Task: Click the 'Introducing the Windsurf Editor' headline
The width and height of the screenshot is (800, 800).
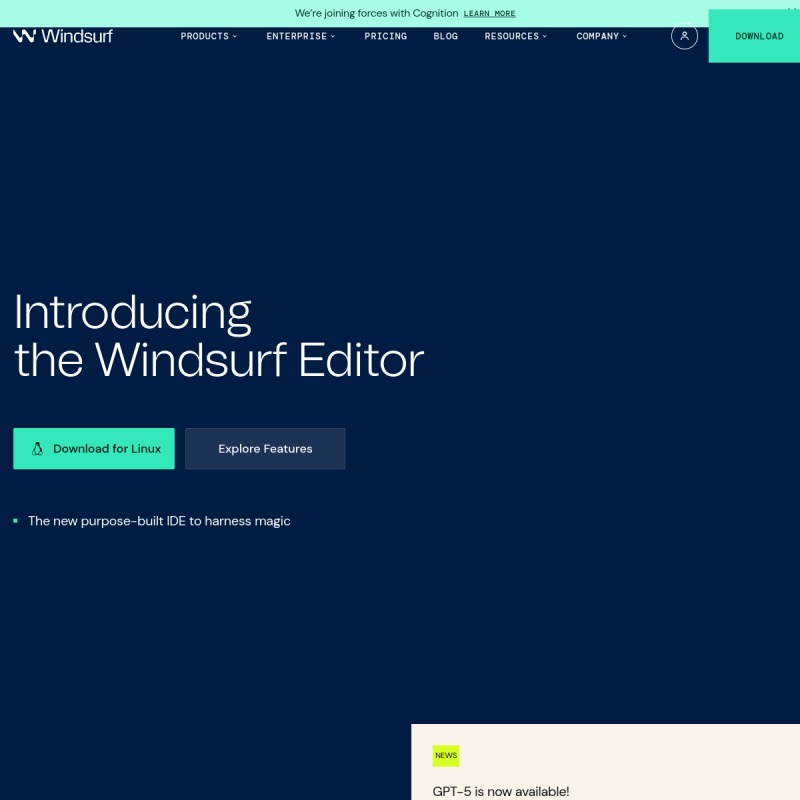Action: [x=219, y=336]
